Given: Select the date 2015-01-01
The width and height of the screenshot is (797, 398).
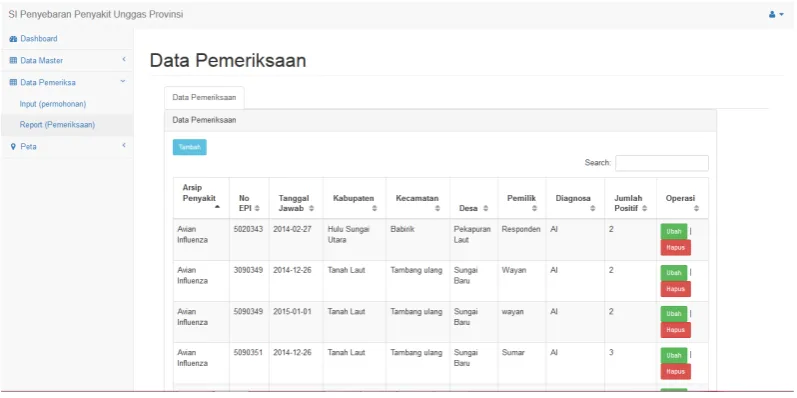Looking at the screenshot, I should click(292, 312).
